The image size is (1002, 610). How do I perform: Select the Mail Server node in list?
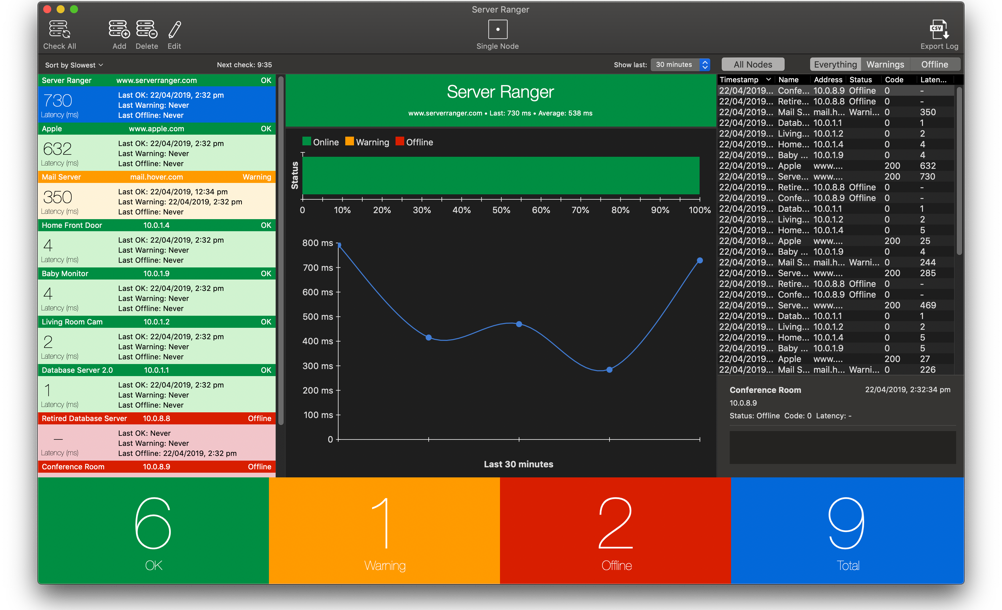[x=157, y=197]
